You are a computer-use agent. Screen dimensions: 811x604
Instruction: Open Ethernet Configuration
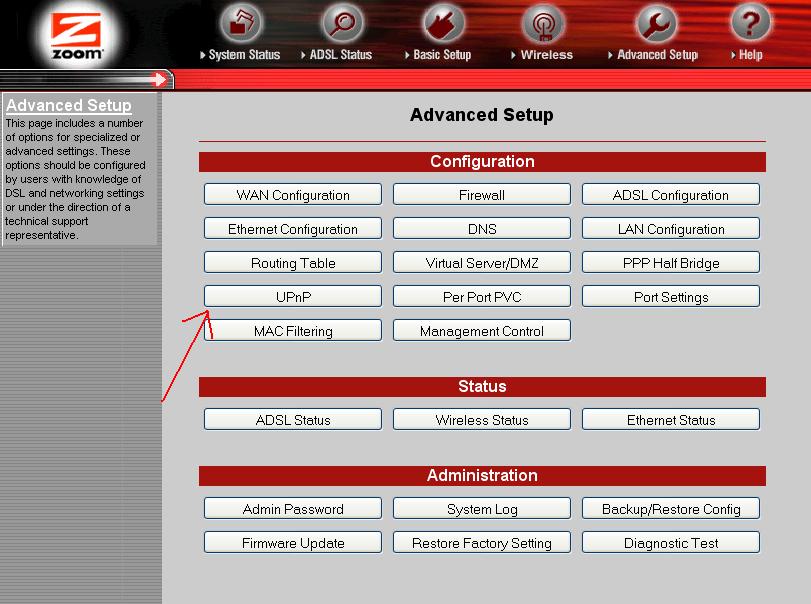pyautogui.click(x=293, y=229)
